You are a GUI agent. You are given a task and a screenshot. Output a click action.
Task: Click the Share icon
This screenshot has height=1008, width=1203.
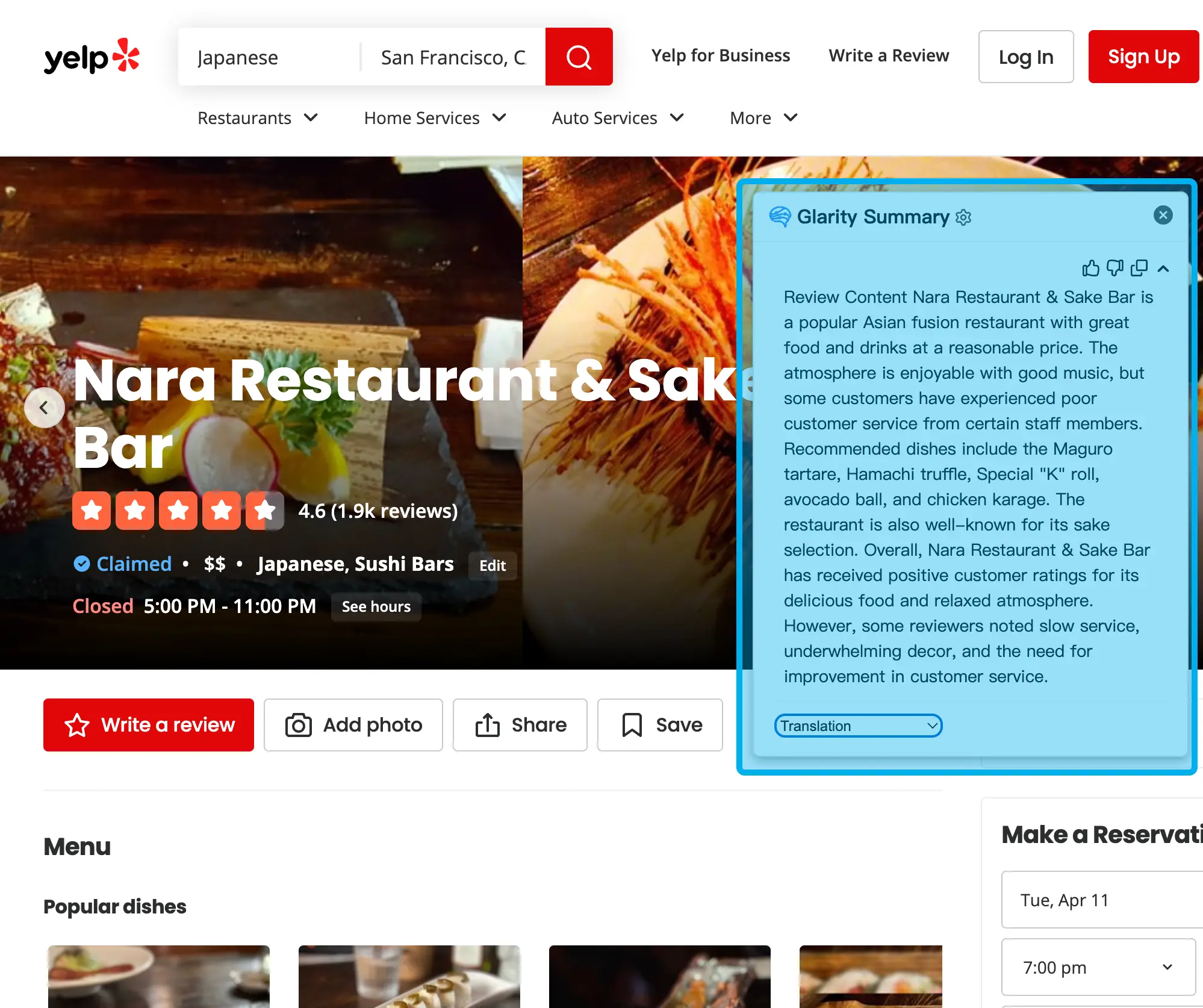(488, 725)
